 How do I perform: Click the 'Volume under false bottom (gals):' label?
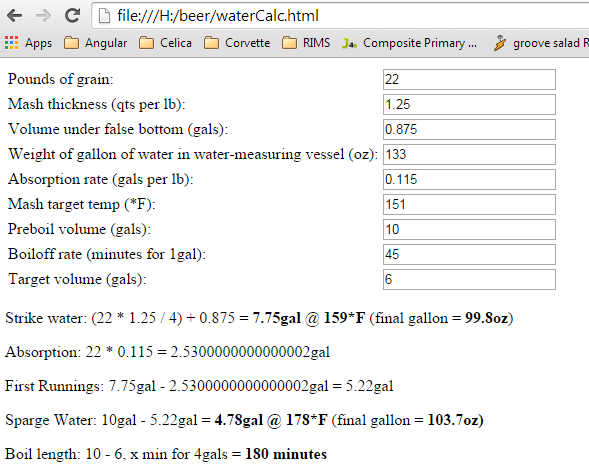118,129
